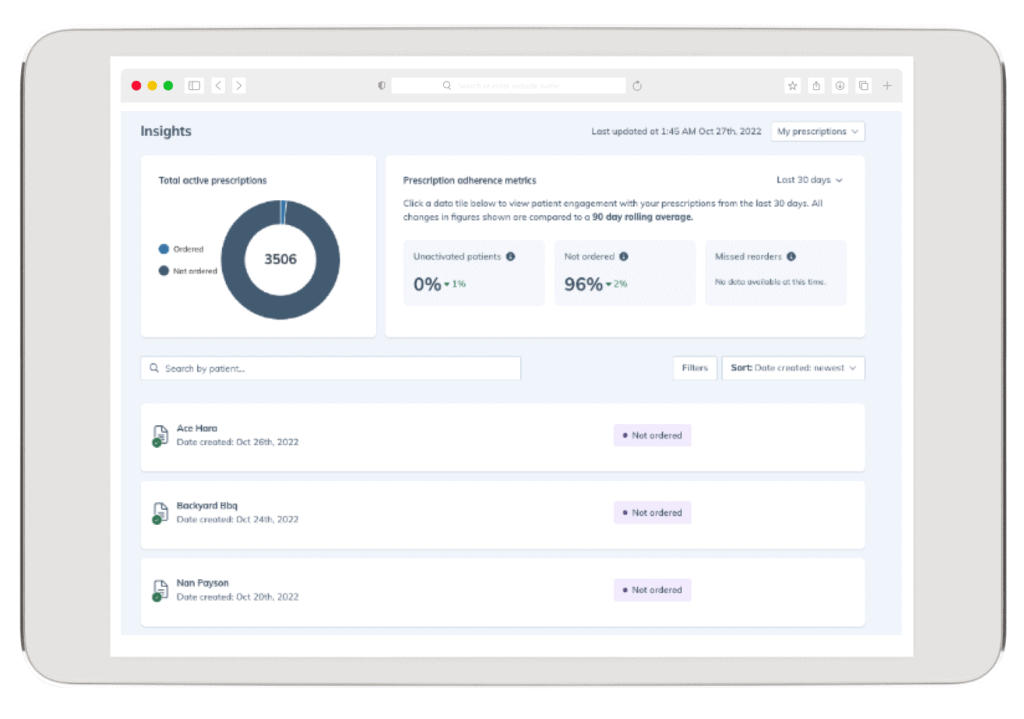
Task: Click the Prescription adherence metrics title
Action: [x=470, y=180]
